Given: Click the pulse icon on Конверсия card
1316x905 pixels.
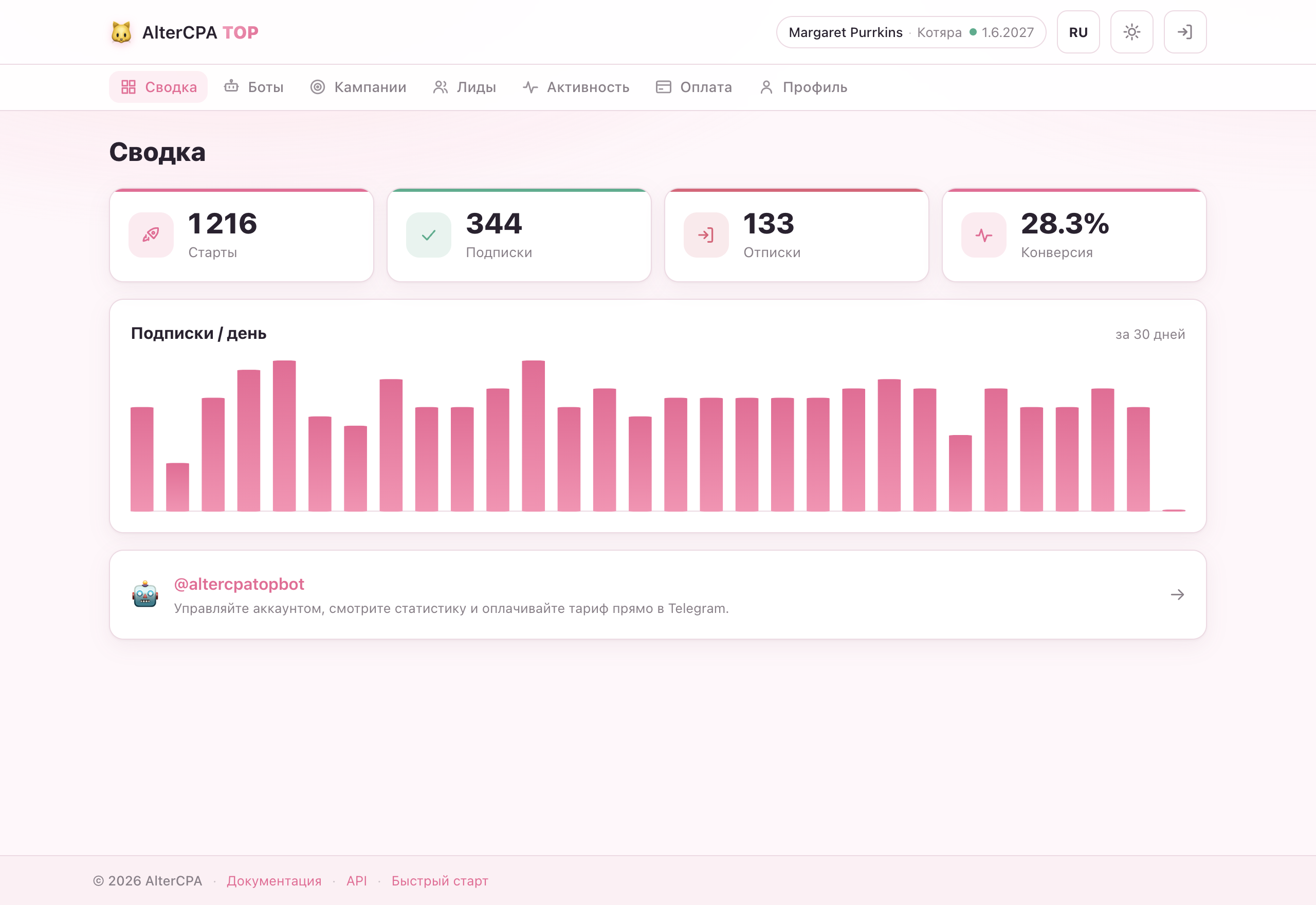Looking at the screenshot, I should tap(983, 235).
